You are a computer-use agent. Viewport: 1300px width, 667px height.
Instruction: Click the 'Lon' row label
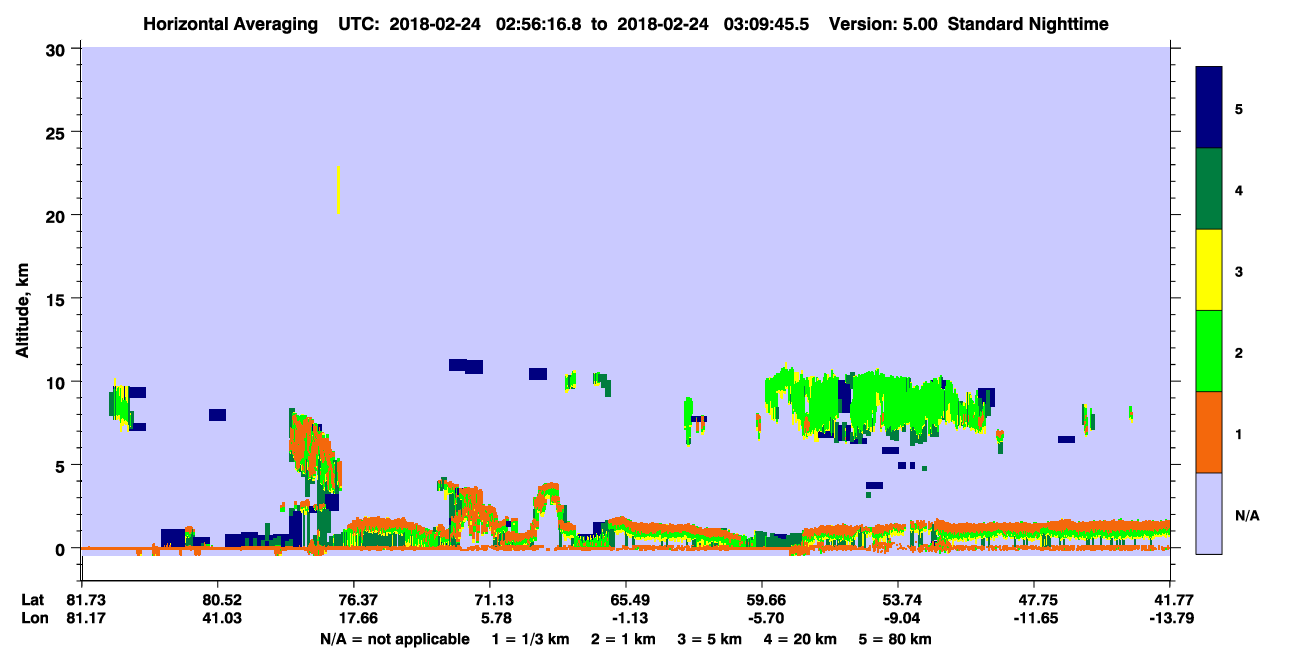(33, 619)
